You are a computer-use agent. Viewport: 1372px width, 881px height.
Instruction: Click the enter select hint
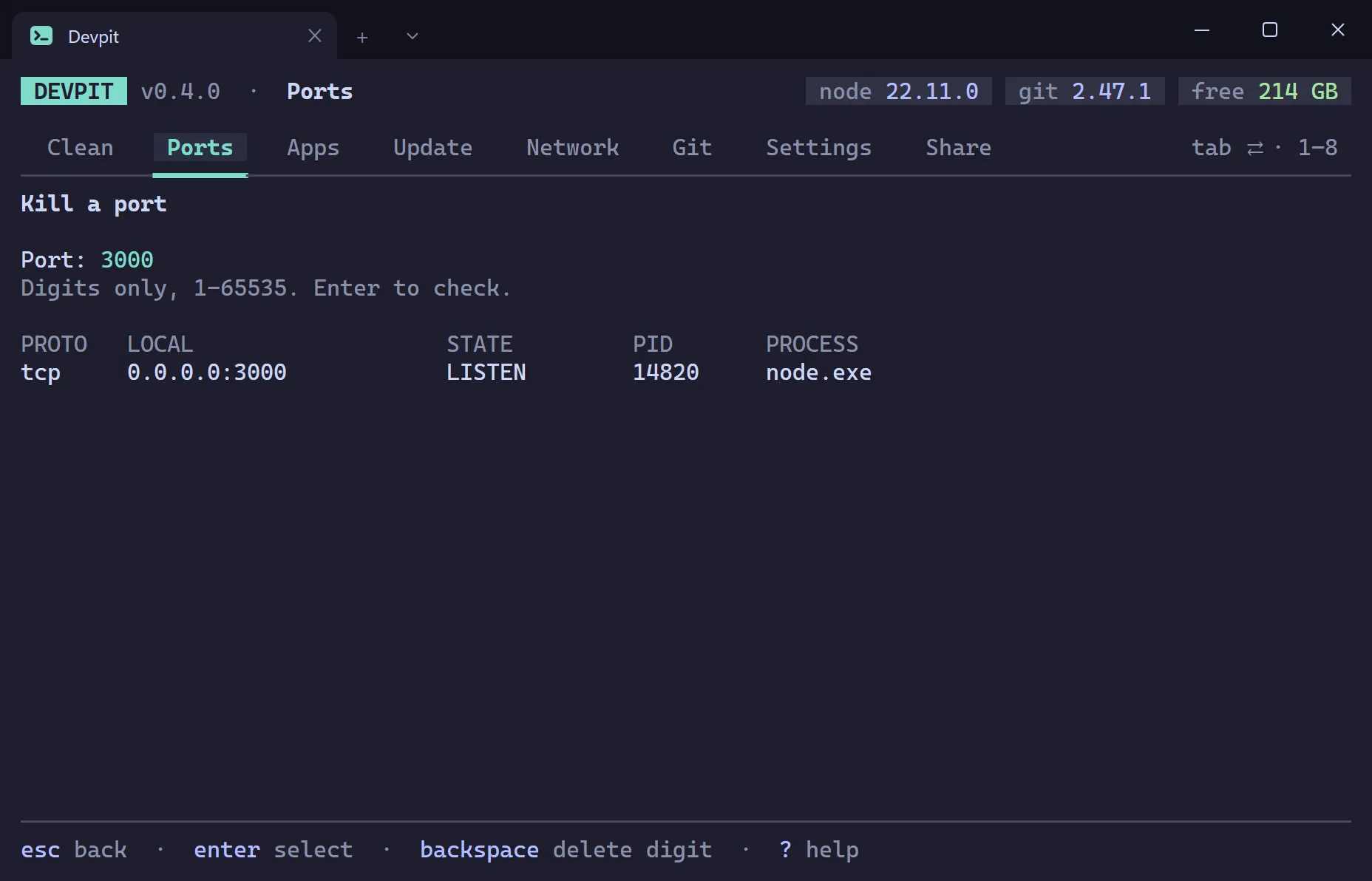(274, 850)
